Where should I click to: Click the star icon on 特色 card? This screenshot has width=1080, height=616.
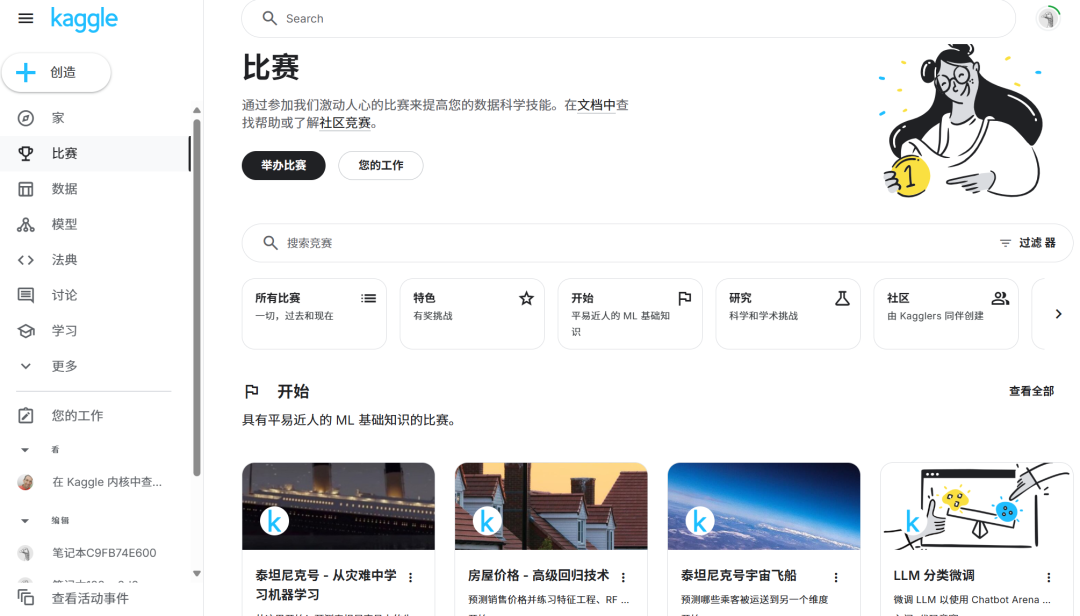526,298
